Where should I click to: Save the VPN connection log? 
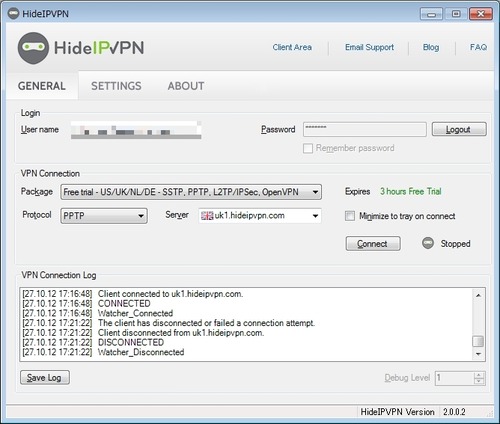(45, 378)
